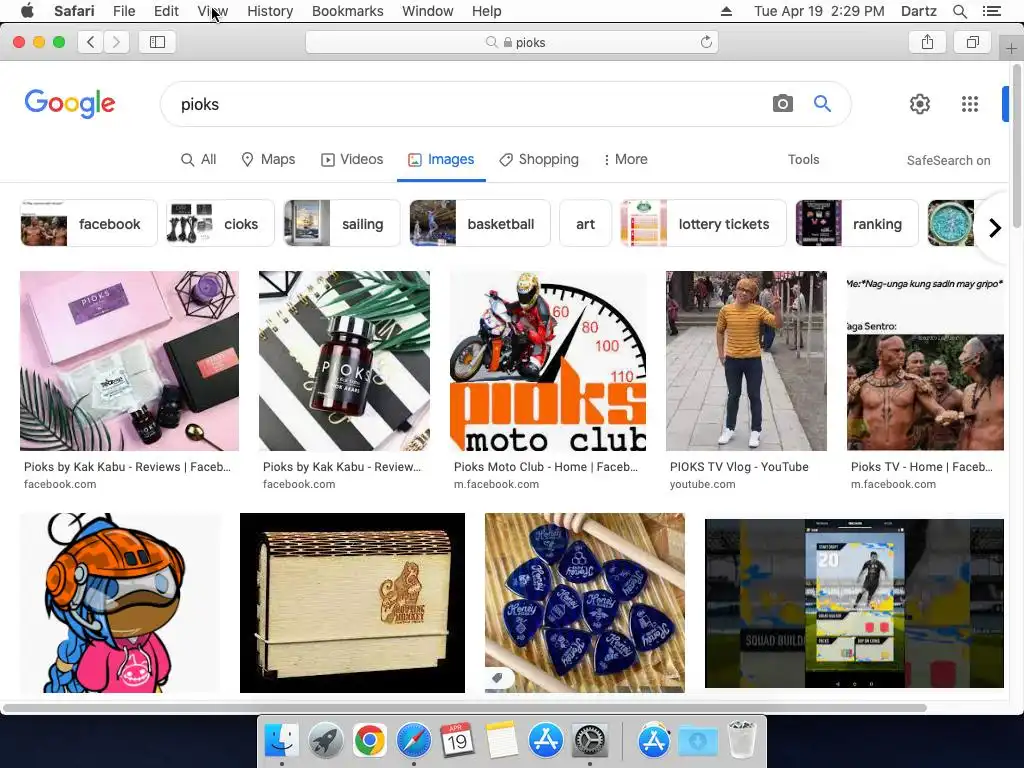The image size is (1024, 768).
Task: Open the SafeSearch on setting
Action: point(948,160)
